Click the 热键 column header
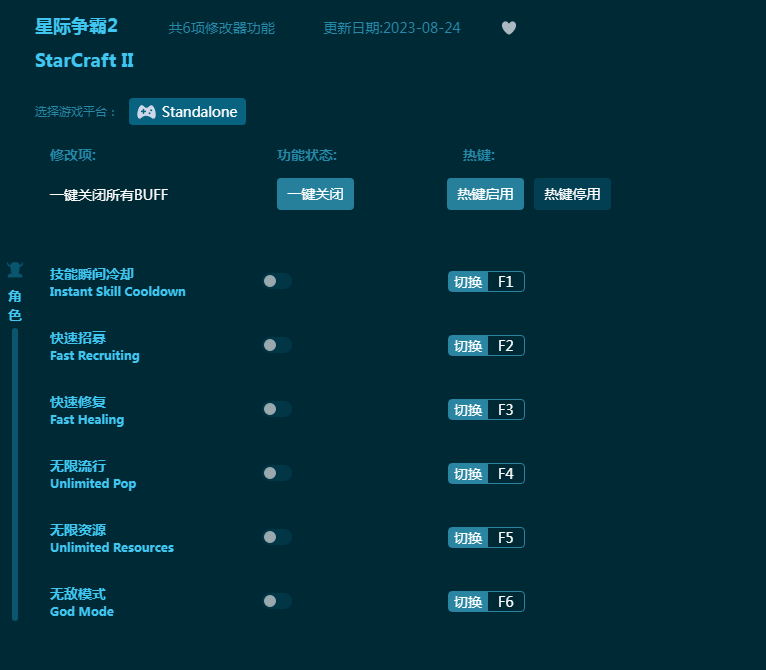This screenshot has width=766, height=670. click(479, 155)
